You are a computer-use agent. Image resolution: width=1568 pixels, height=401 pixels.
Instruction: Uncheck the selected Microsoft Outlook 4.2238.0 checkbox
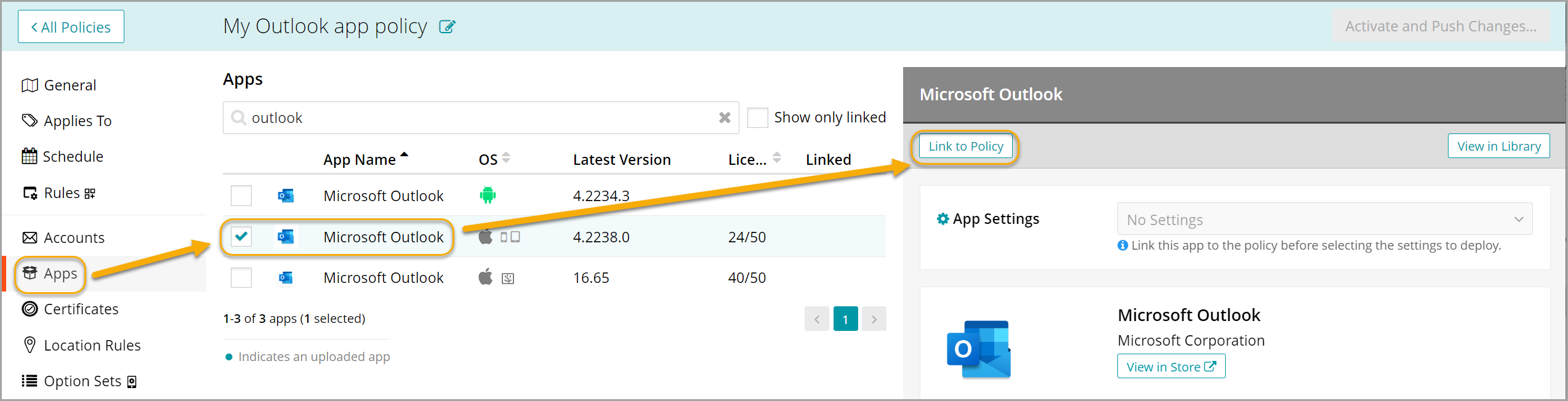[x=241, y=237]
